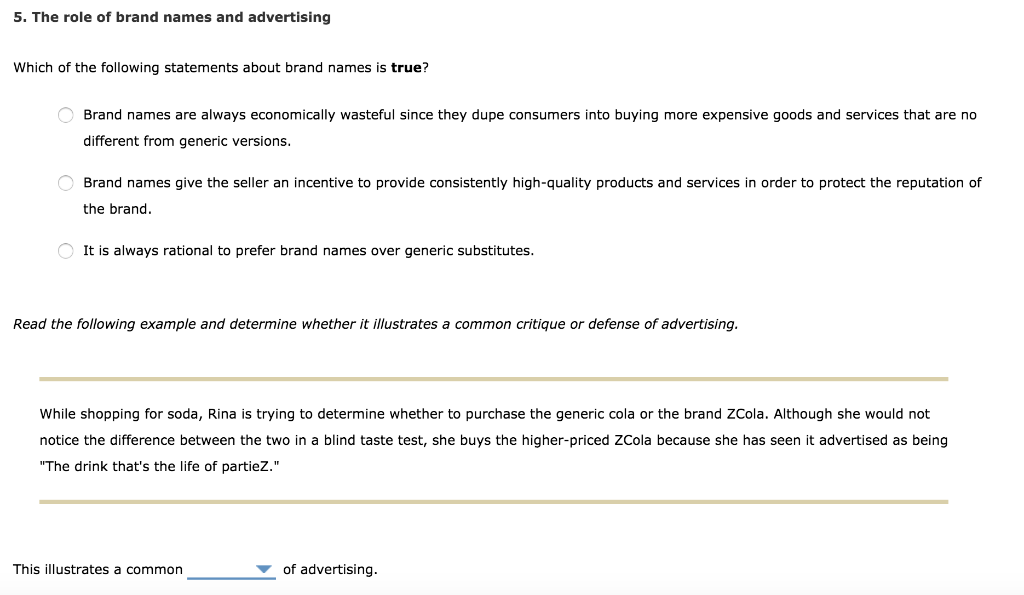Choose the answer about sellers protecting brand reputation
Image resolution: width=1024 pixels, height=595 pixels.
(65, 182)
